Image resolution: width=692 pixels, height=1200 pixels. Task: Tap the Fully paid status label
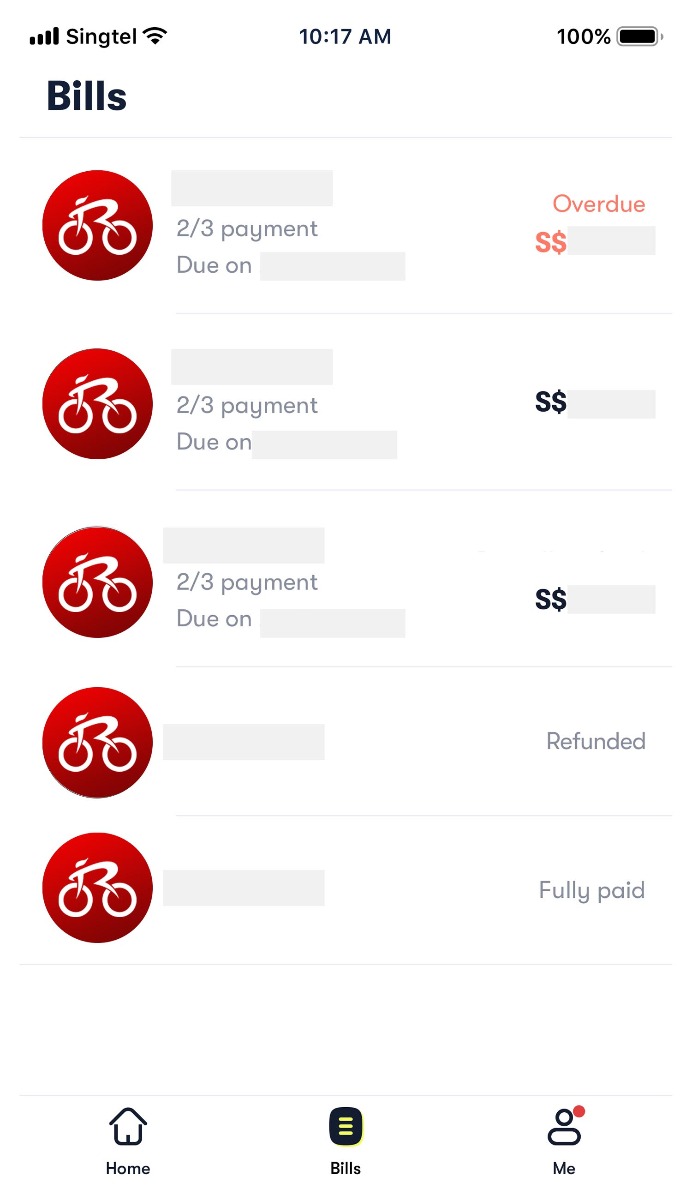[x=591, y=889]
